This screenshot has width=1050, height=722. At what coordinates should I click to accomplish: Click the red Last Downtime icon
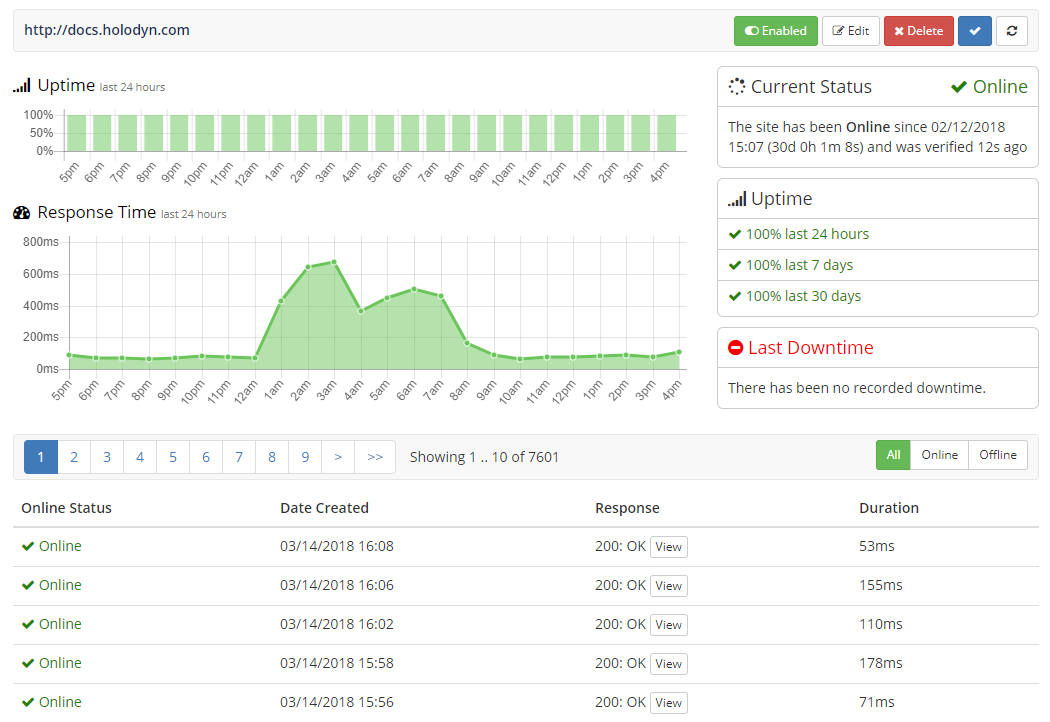click(x=736, y=348)
